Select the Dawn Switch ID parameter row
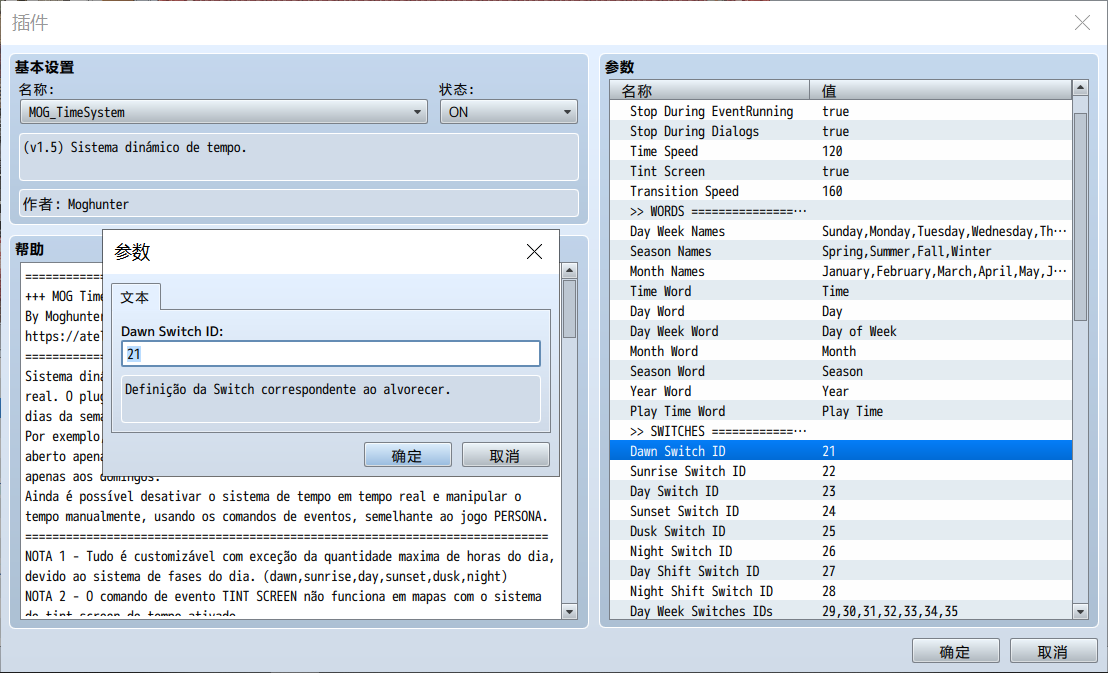 click(841, 450)
